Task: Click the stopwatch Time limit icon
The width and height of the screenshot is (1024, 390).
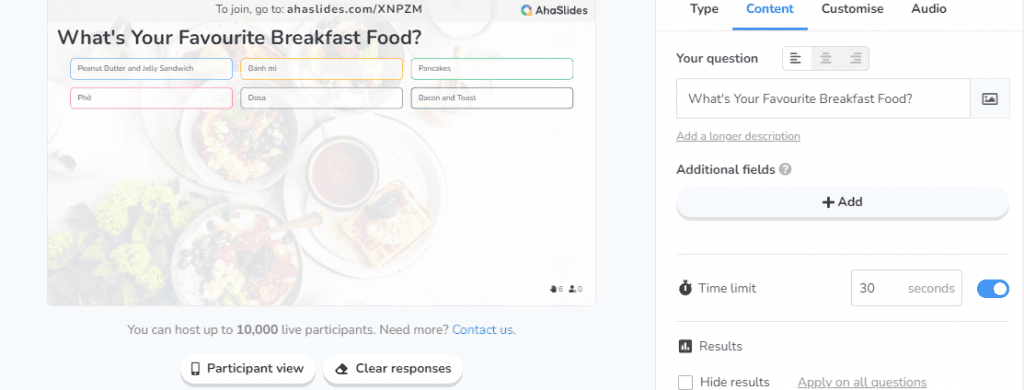Action: click(x=685, y=288)
